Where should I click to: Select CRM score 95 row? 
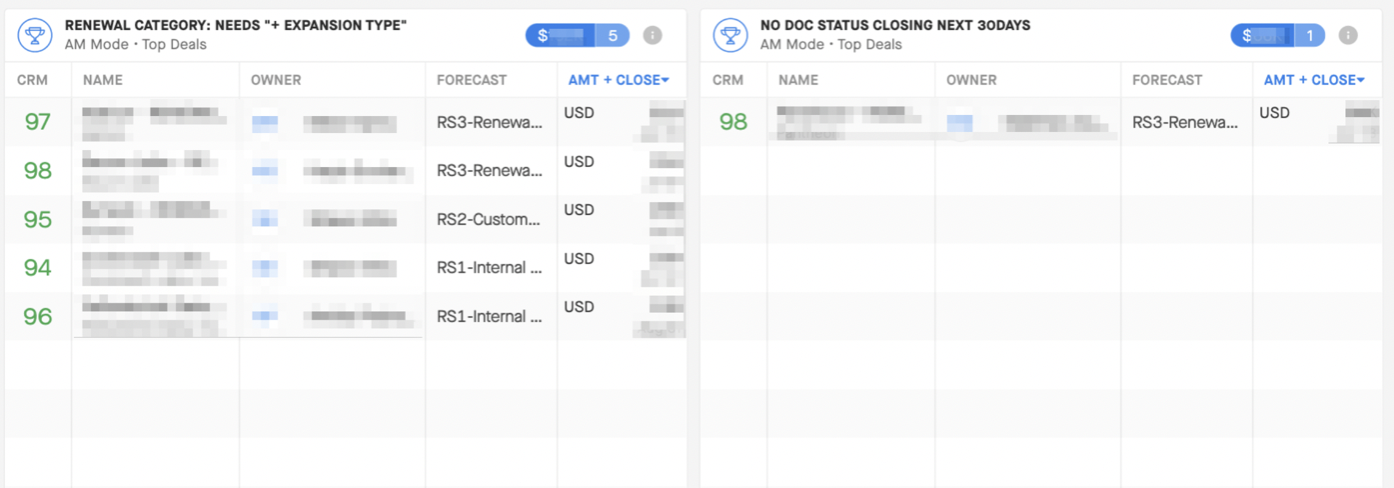38,219
